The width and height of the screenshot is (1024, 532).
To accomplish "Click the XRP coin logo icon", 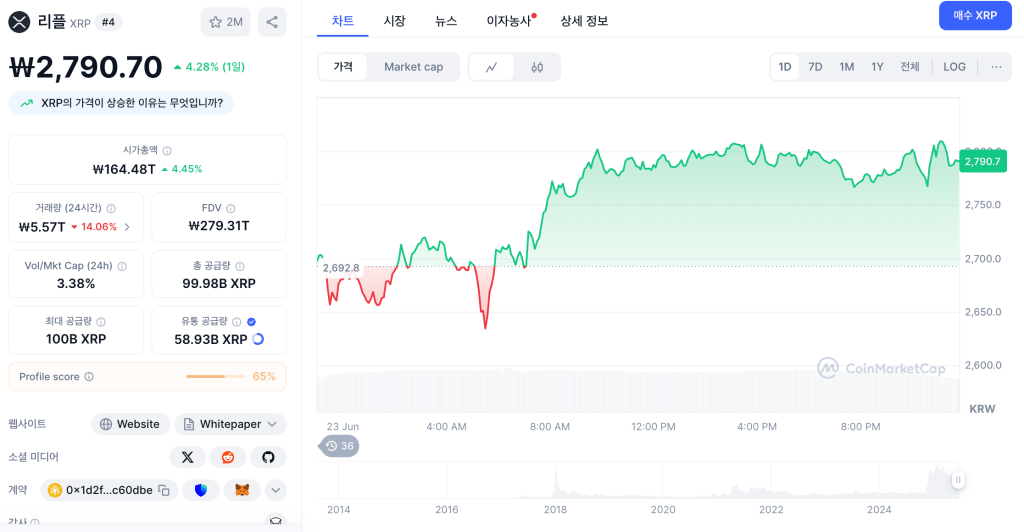I will 19,22.
